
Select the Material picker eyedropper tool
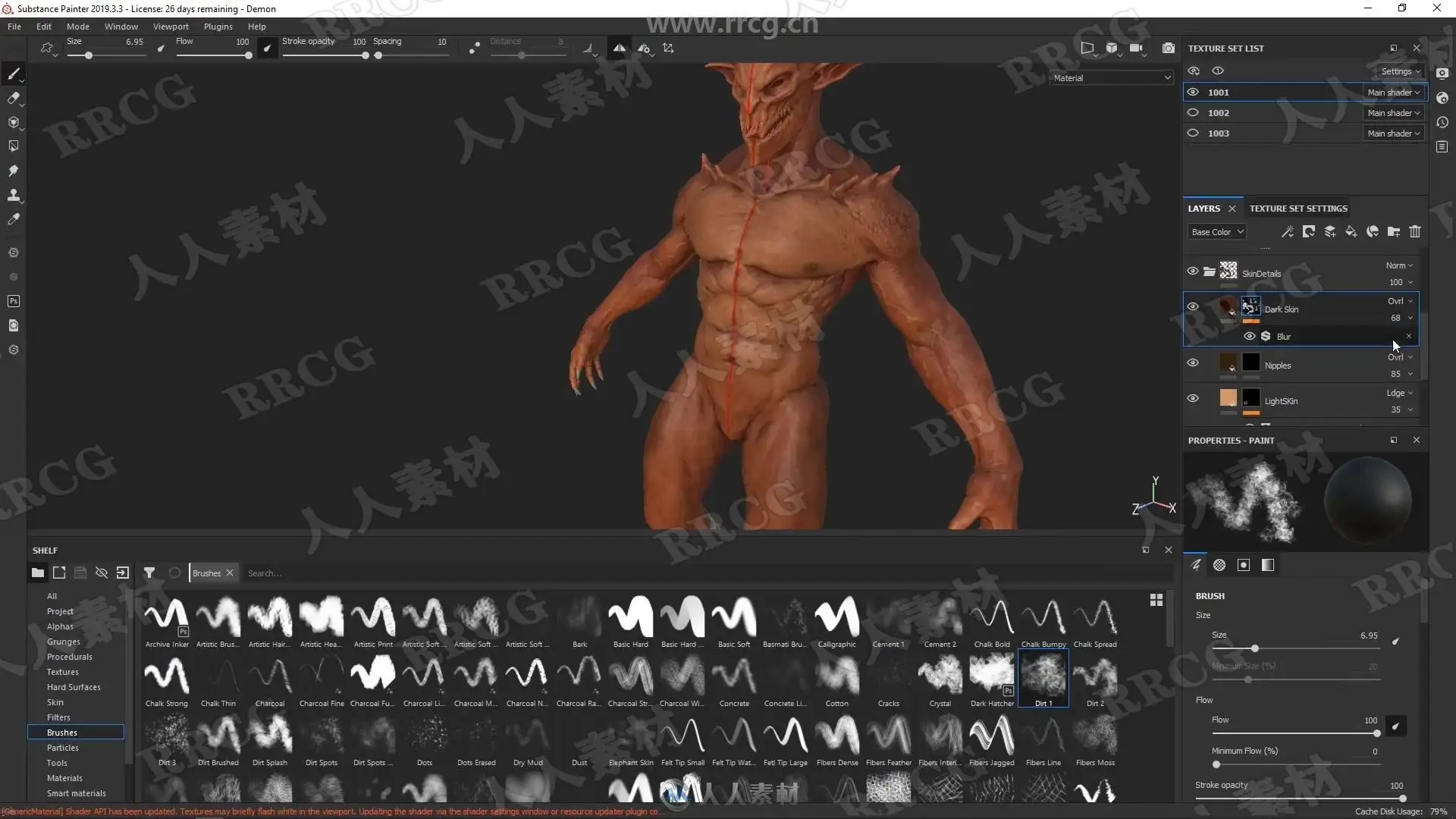coord(13,219)
